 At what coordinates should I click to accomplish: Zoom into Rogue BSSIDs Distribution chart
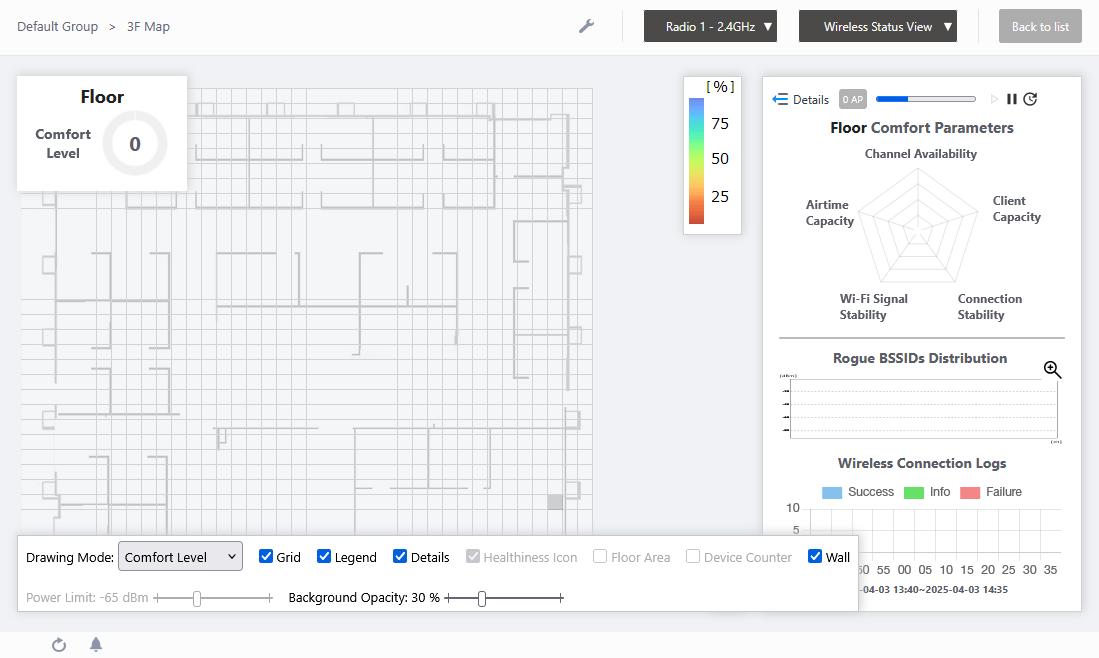pyautogui.click(x=1052, y=370)
